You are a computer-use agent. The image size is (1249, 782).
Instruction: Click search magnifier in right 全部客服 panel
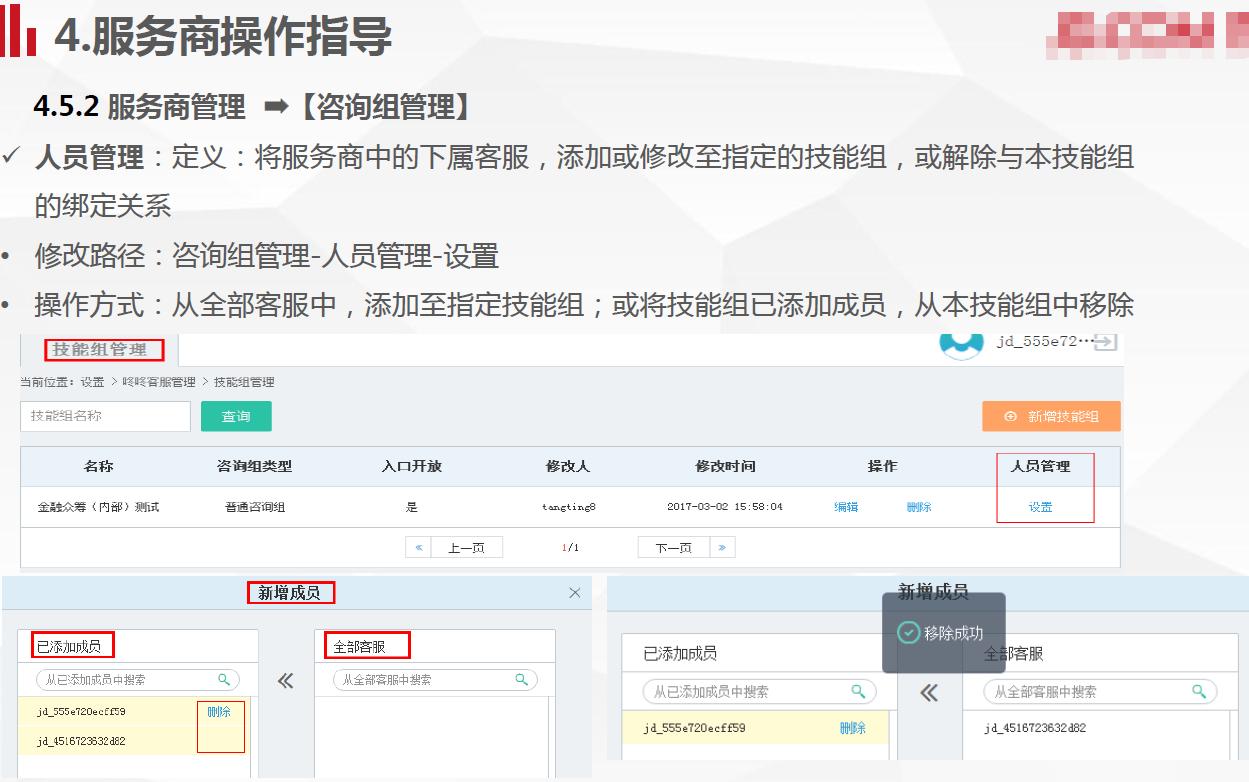click(x=1199, y=692)
